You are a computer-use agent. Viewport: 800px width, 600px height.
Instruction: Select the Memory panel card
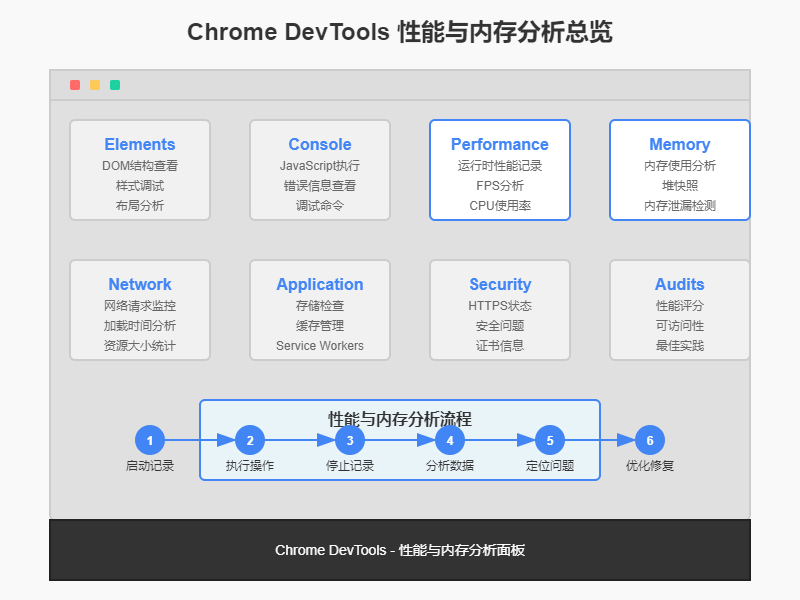[679, 170]
